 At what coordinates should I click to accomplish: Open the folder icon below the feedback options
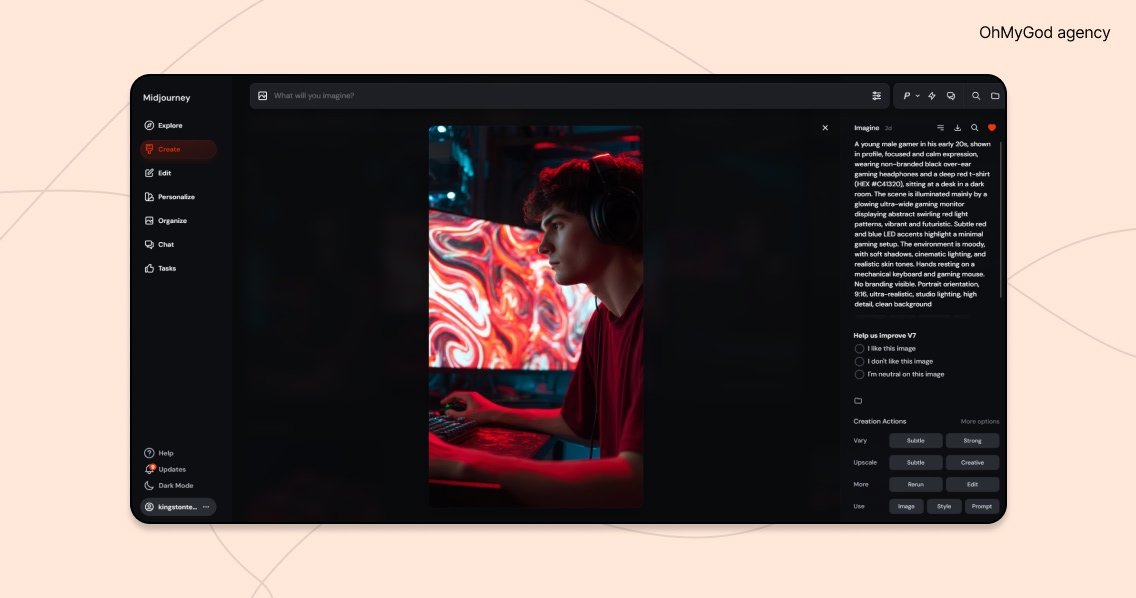coord(858,401)
